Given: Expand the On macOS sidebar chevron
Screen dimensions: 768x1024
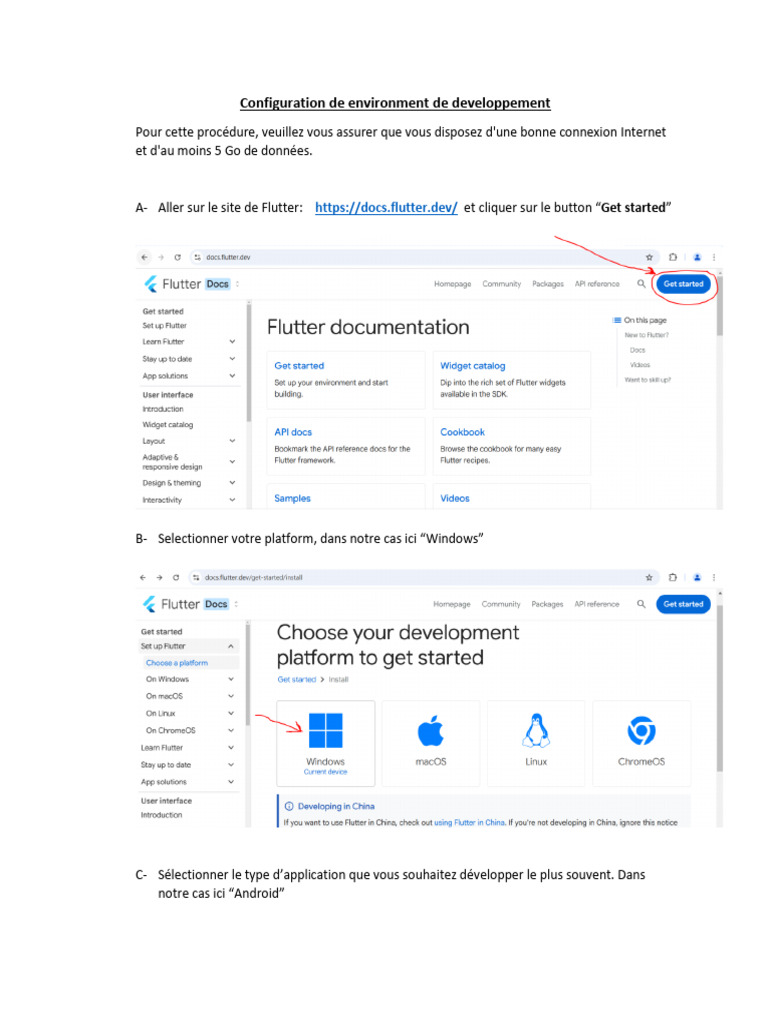Looking at the screenshot, I should coord(231,696).
